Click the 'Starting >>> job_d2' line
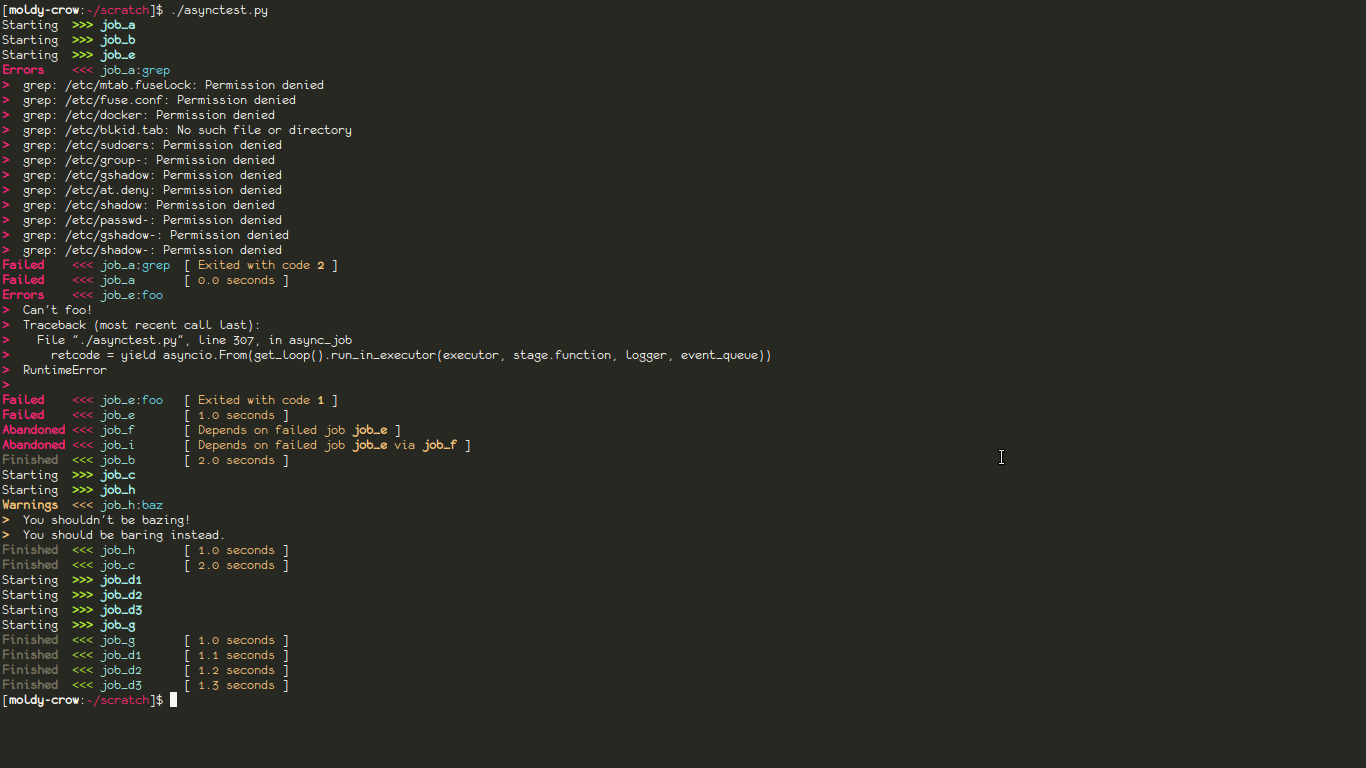The image size is (1366, 768). 72,595
